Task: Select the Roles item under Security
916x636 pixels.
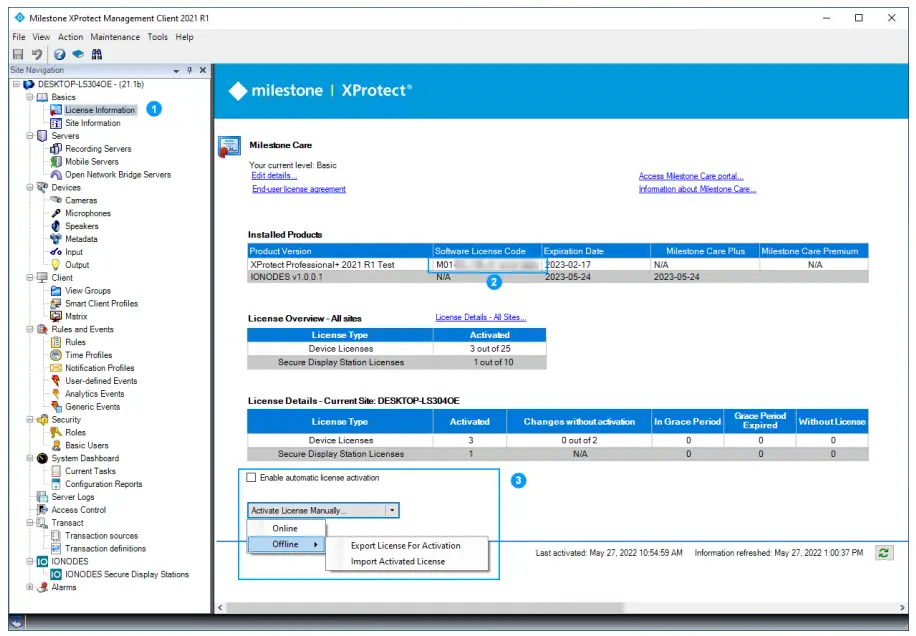Action: click(75, 433)
